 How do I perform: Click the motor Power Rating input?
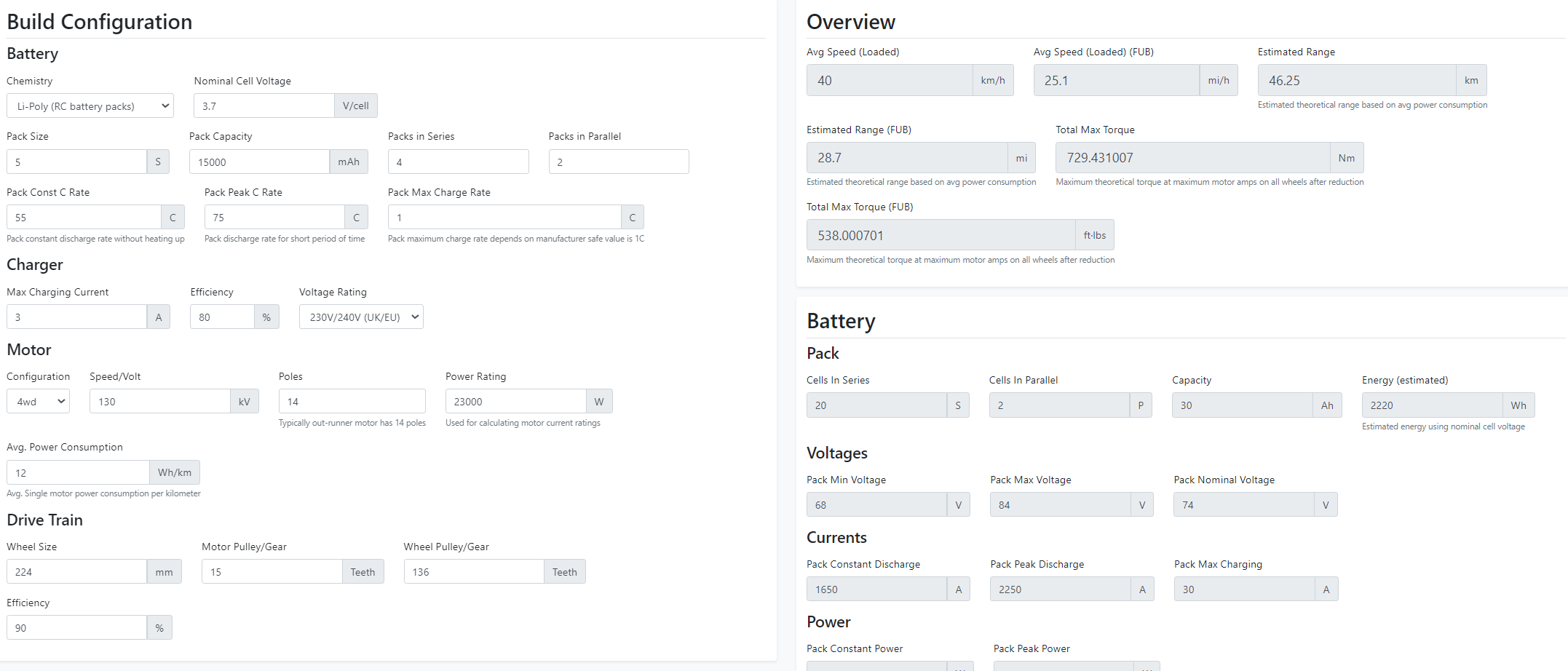515,402
